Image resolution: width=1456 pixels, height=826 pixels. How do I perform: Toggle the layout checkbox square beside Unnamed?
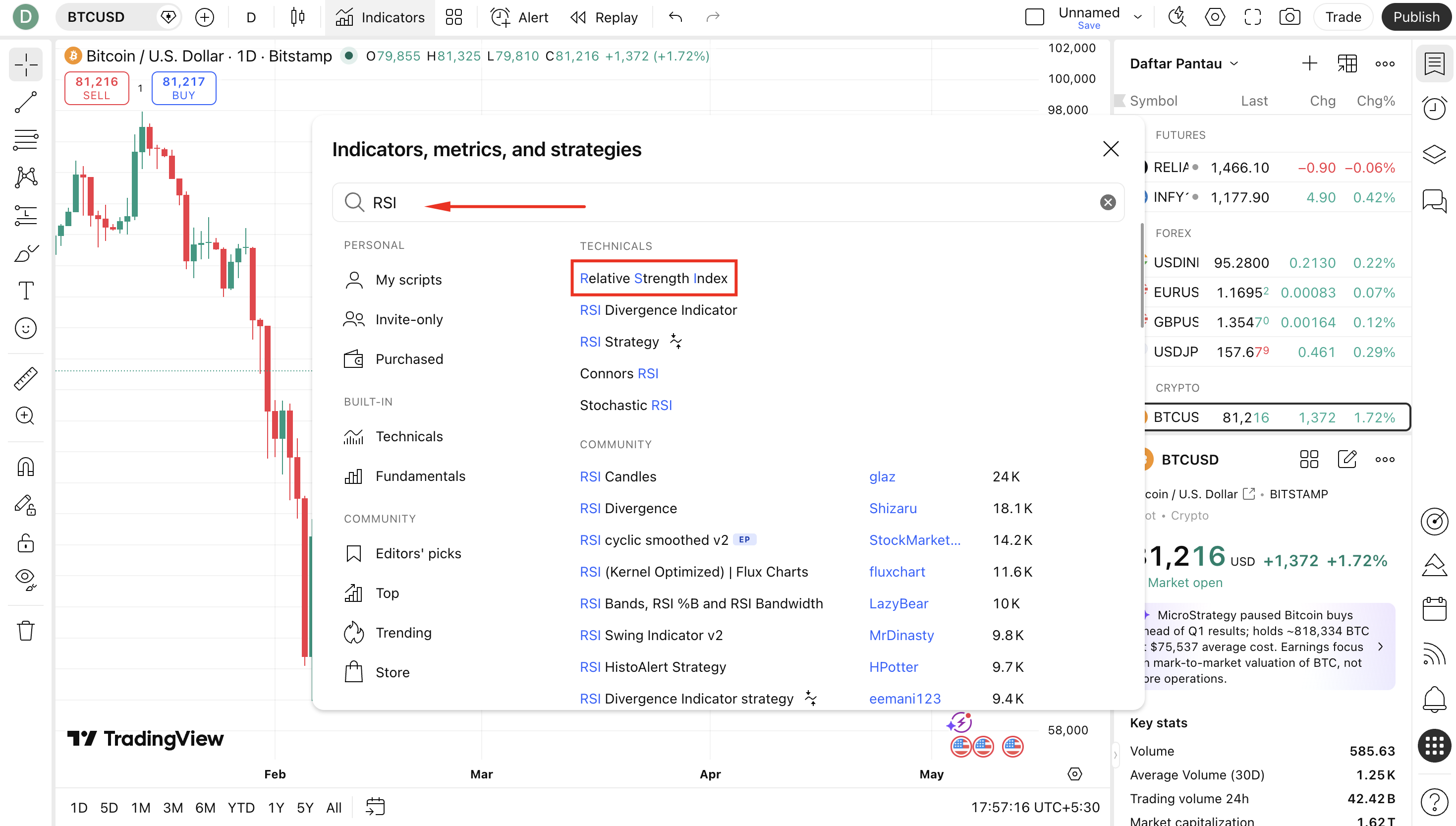(1035, 17)
